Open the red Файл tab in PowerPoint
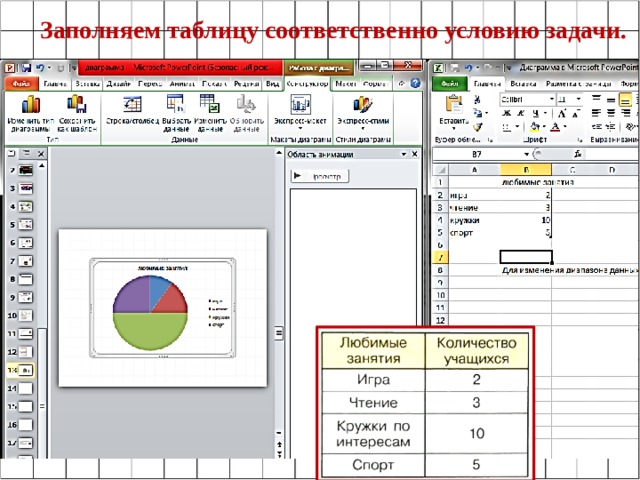Viewport: 640px width, 480px height. click(x=22, y=84)
